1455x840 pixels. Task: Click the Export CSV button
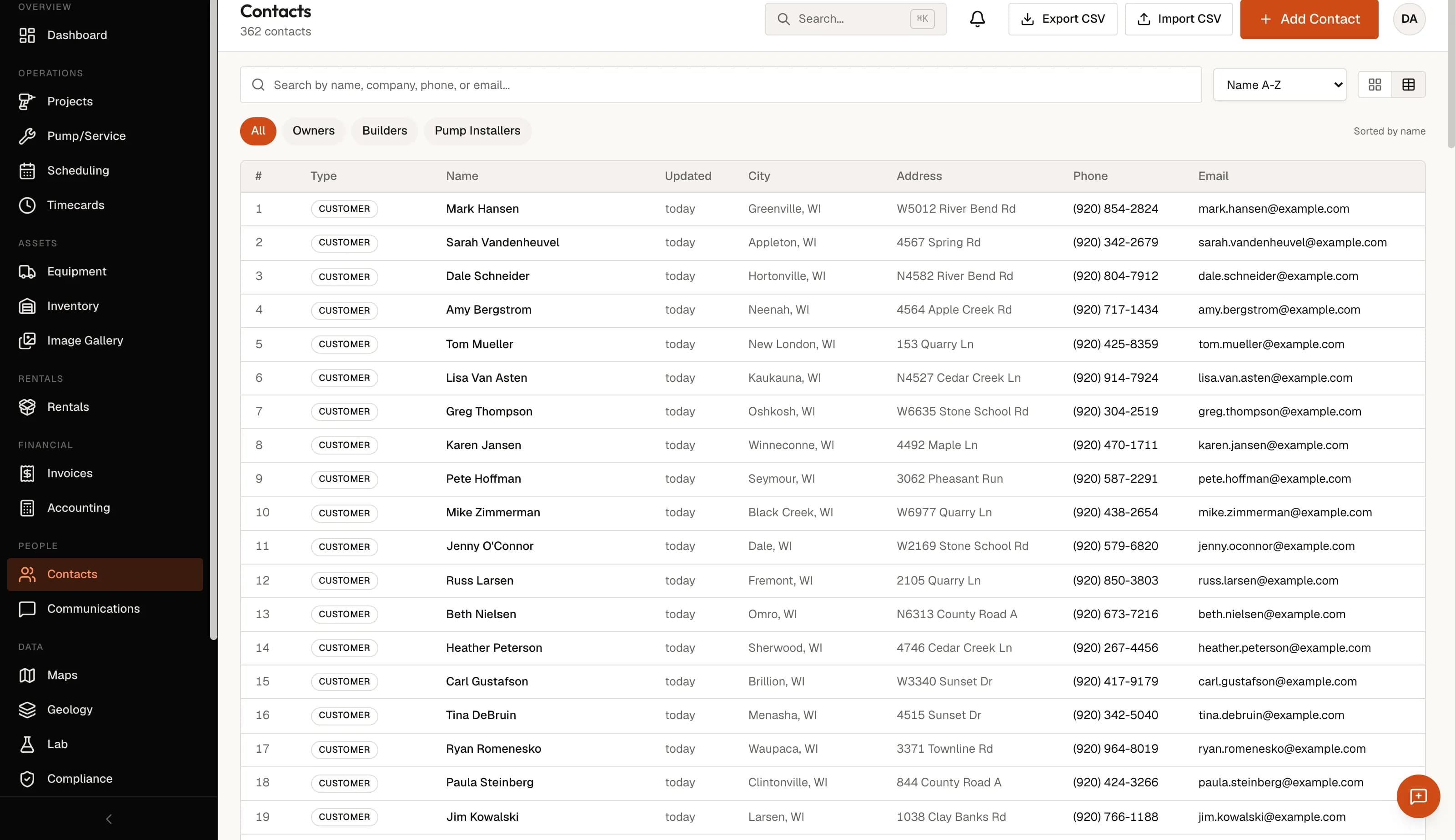[x=1063, y=19]
